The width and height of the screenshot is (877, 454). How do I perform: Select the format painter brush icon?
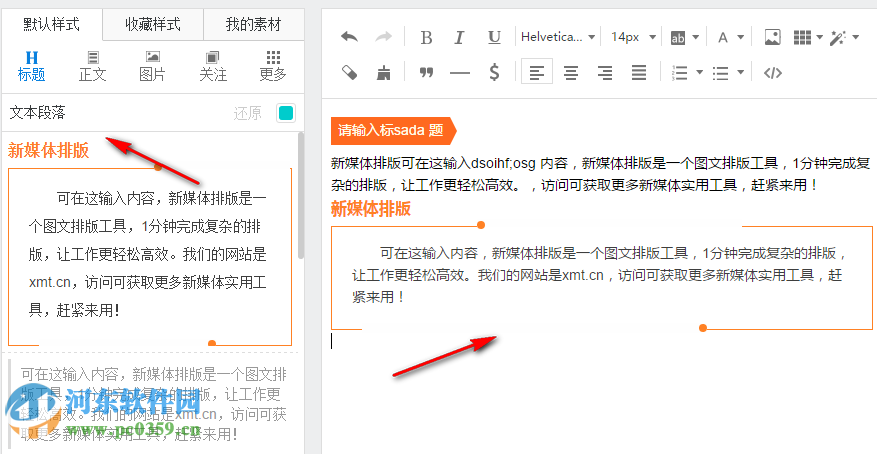(384, 72)
